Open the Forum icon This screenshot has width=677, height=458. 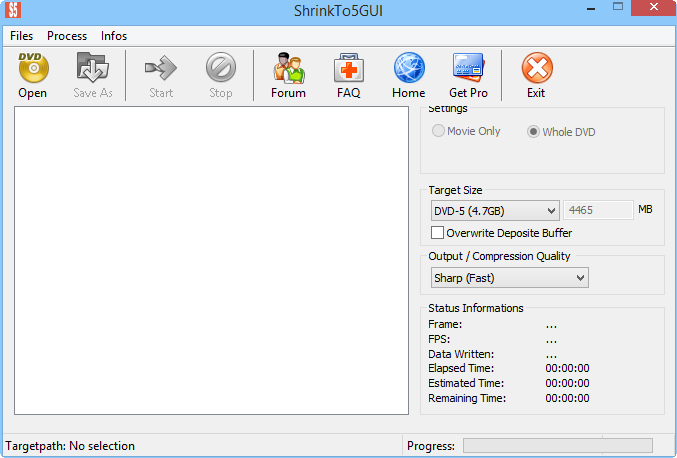tap(288, 68)
